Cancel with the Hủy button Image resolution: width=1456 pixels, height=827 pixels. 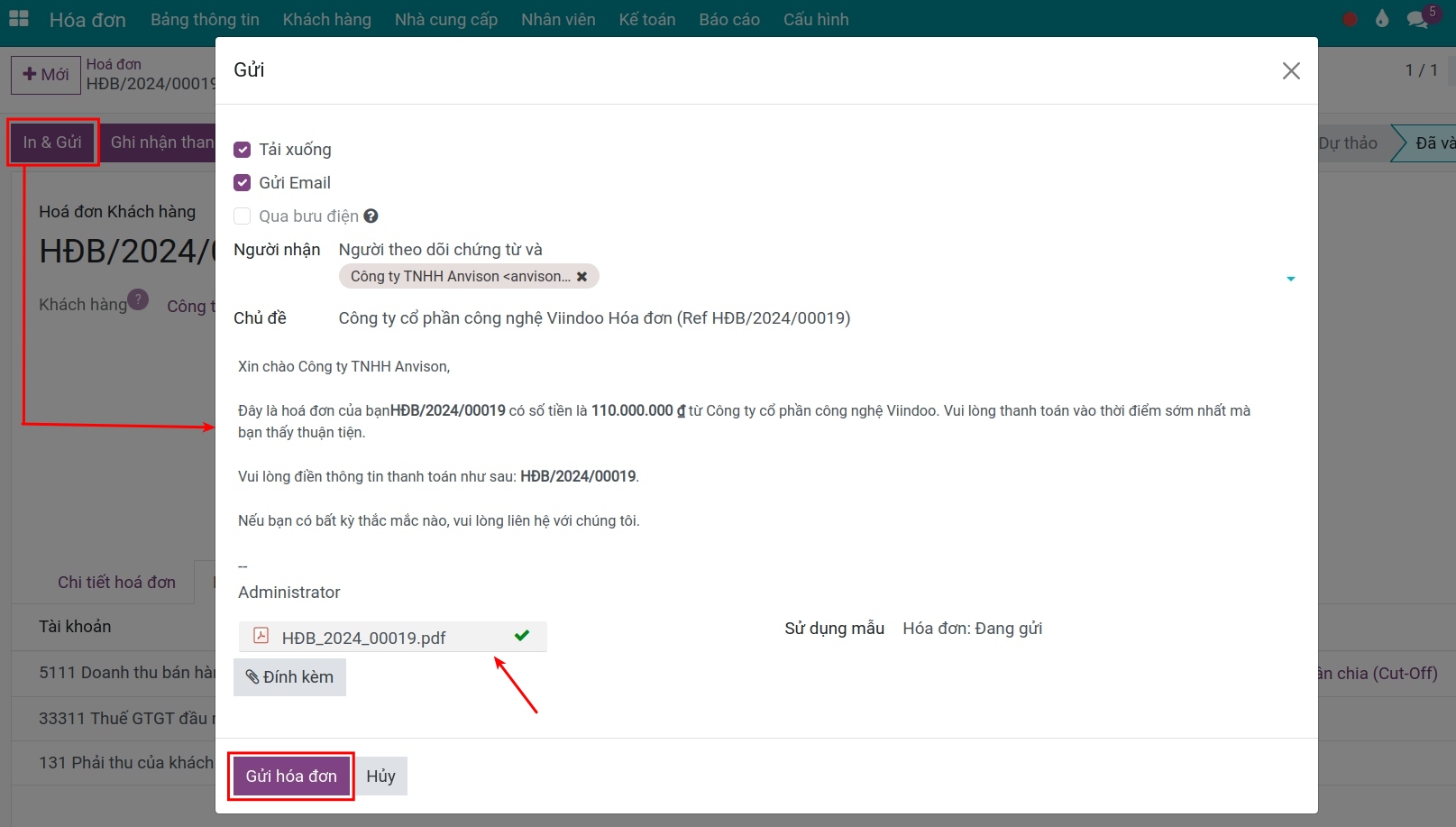[x=380, y=776]
